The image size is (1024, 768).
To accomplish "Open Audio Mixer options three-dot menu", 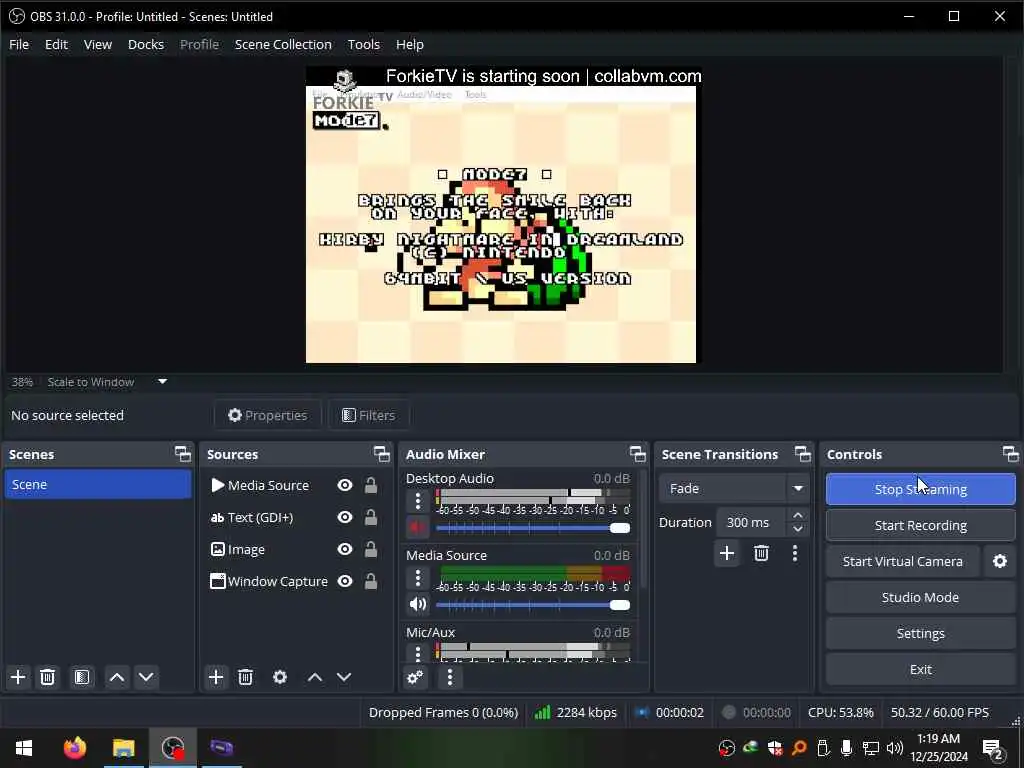I will coord(450,677).
